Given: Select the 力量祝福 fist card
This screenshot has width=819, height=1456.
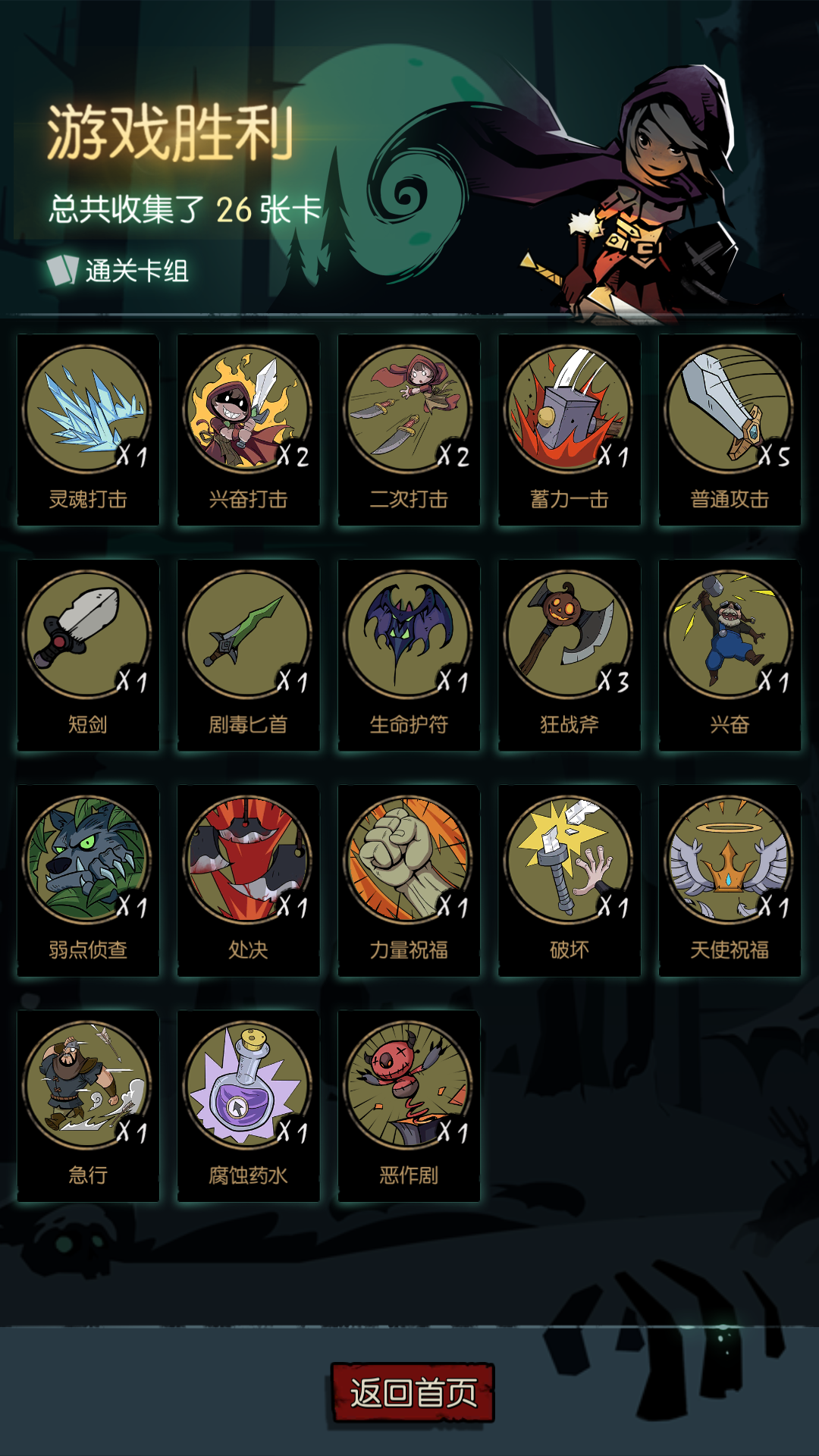Looking at the screenshot, I should (409, 880).
